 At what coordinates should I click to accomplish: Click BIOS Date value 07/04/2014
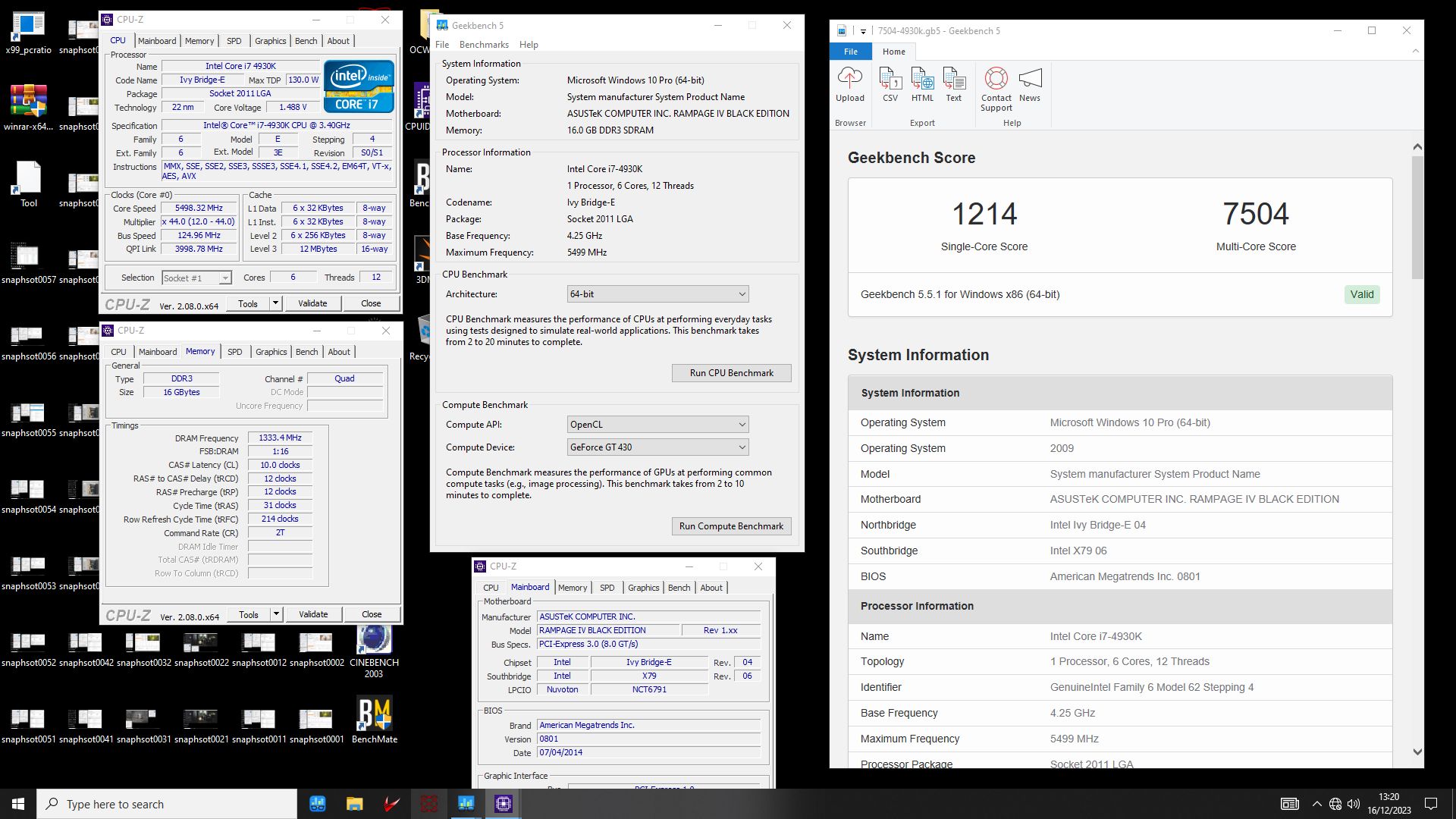coord(648,753)
